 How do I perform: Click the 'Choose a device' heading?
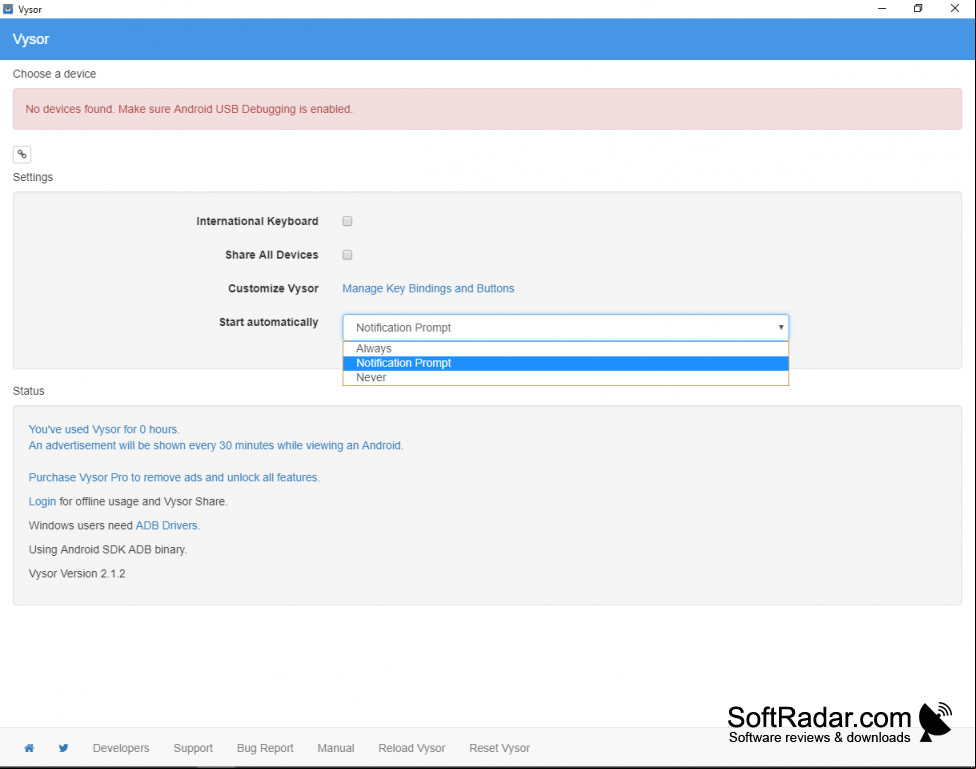[x=54, y=74]
